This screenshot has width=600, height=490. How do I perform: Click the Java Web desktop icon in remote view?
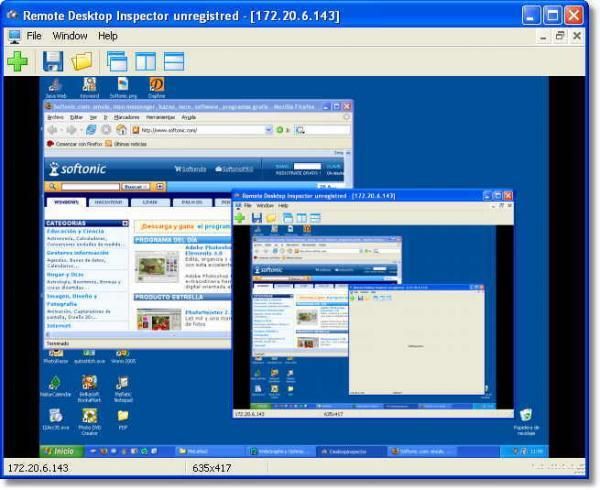pyautogui.click(x=56, y=88)
